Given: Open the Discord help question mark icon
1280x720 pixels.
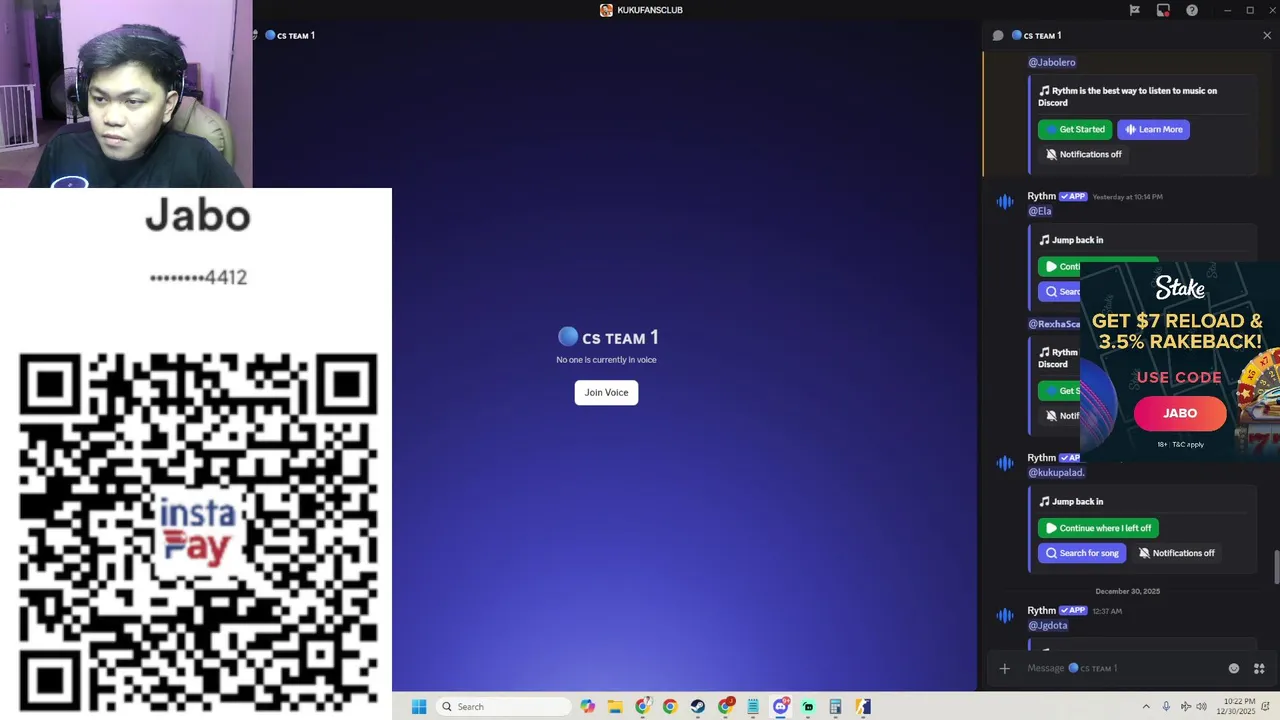Looking at the screenshot, I should (1192, 10).
